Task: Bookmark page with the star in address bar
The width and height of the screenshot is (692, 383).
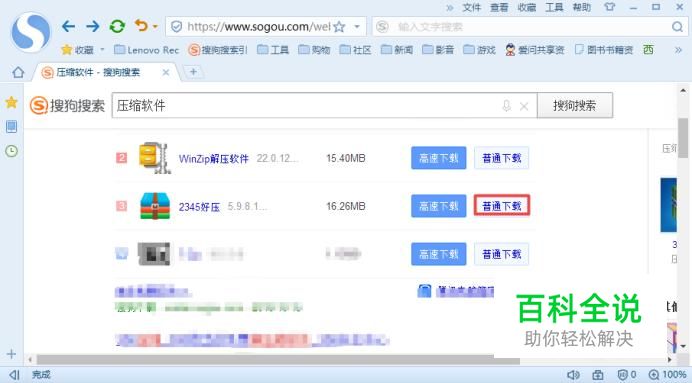Action: pyautogui.click(x=339, y=27)
